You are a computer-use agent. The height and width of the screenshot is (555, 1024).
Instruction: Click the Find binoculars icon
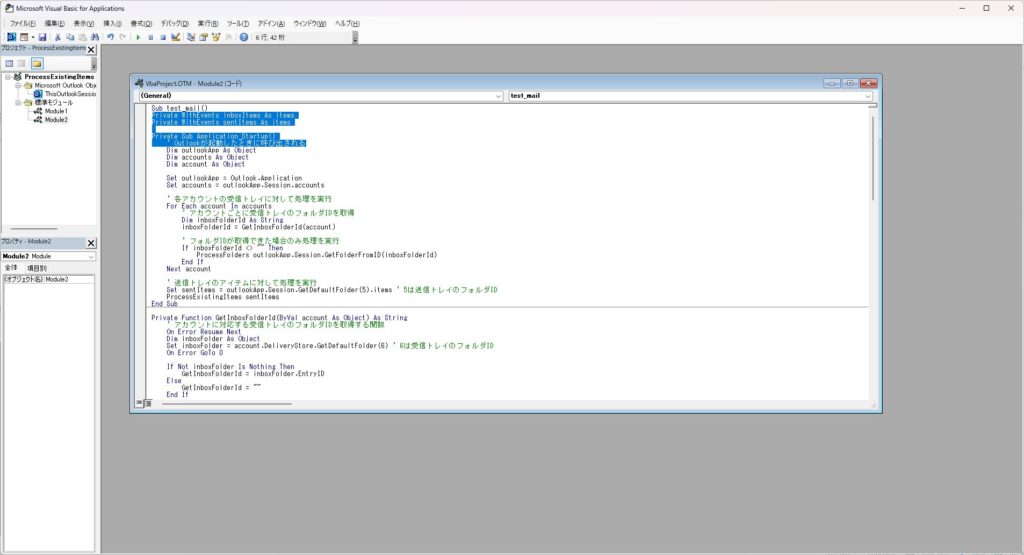pos(96,37)
